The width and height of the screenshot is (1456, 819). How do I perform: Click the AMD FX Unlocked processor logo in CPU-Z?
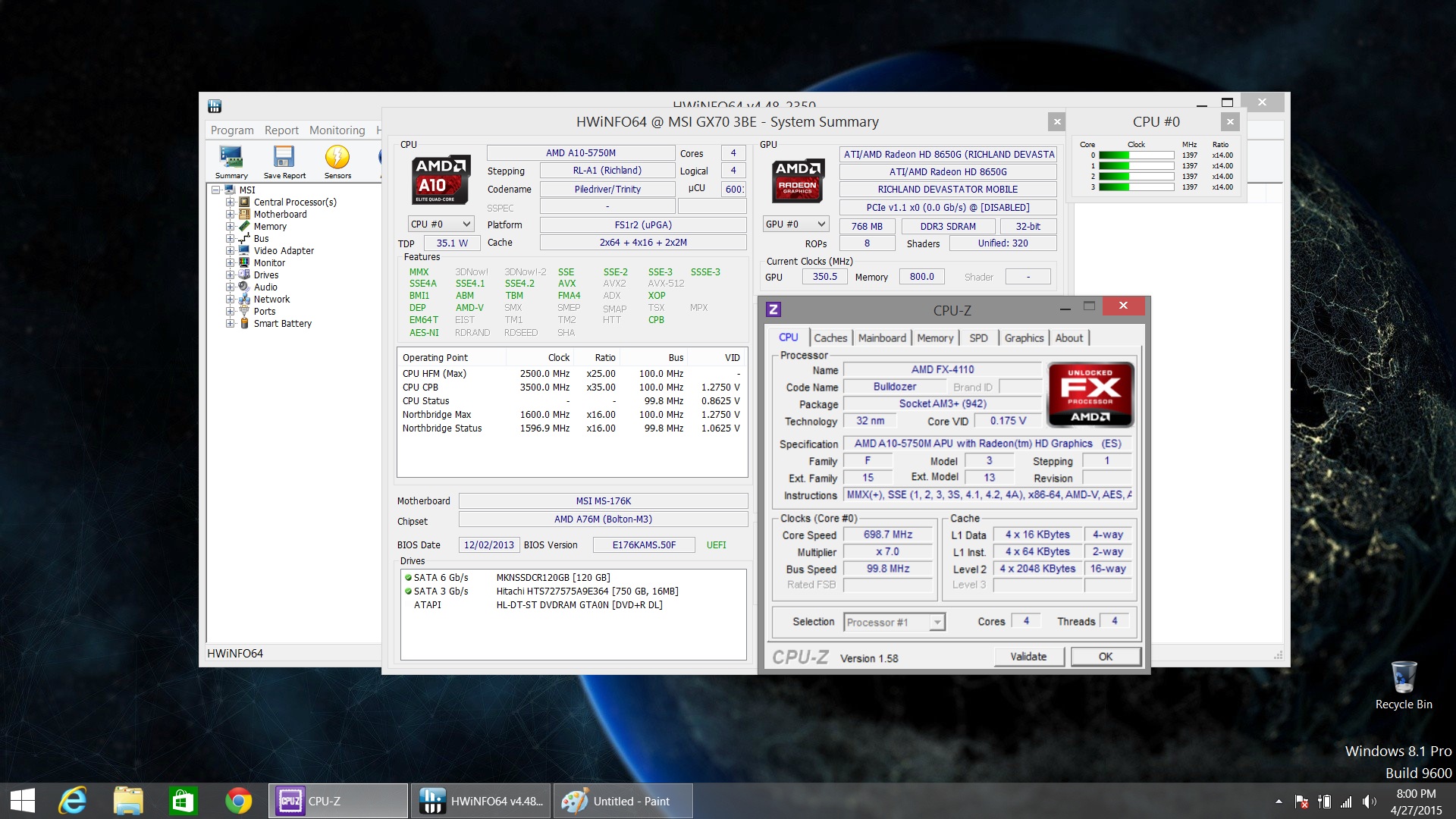1090,394
